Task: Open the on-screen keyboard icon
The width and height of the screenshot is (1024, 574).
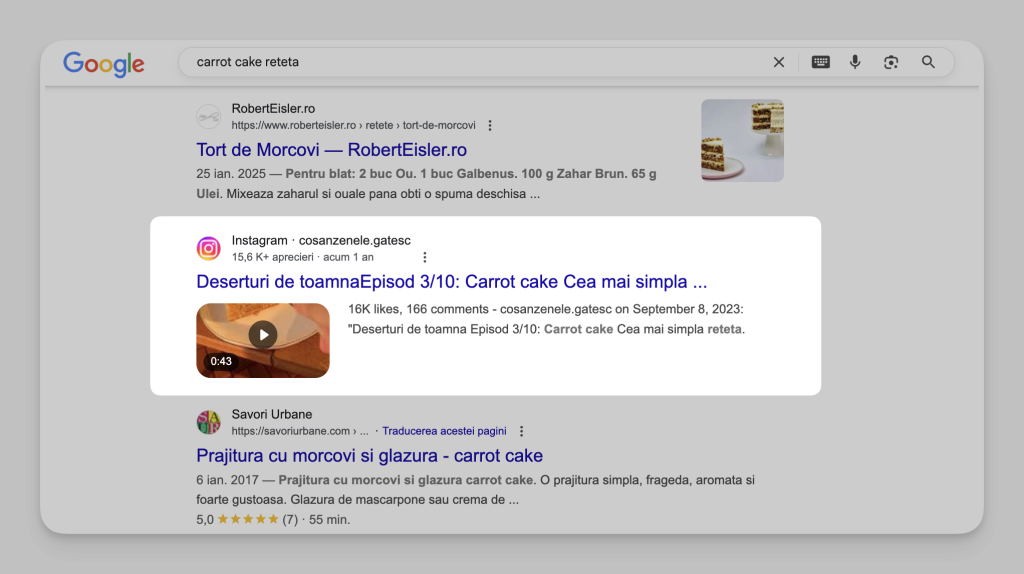Action: 820,62
